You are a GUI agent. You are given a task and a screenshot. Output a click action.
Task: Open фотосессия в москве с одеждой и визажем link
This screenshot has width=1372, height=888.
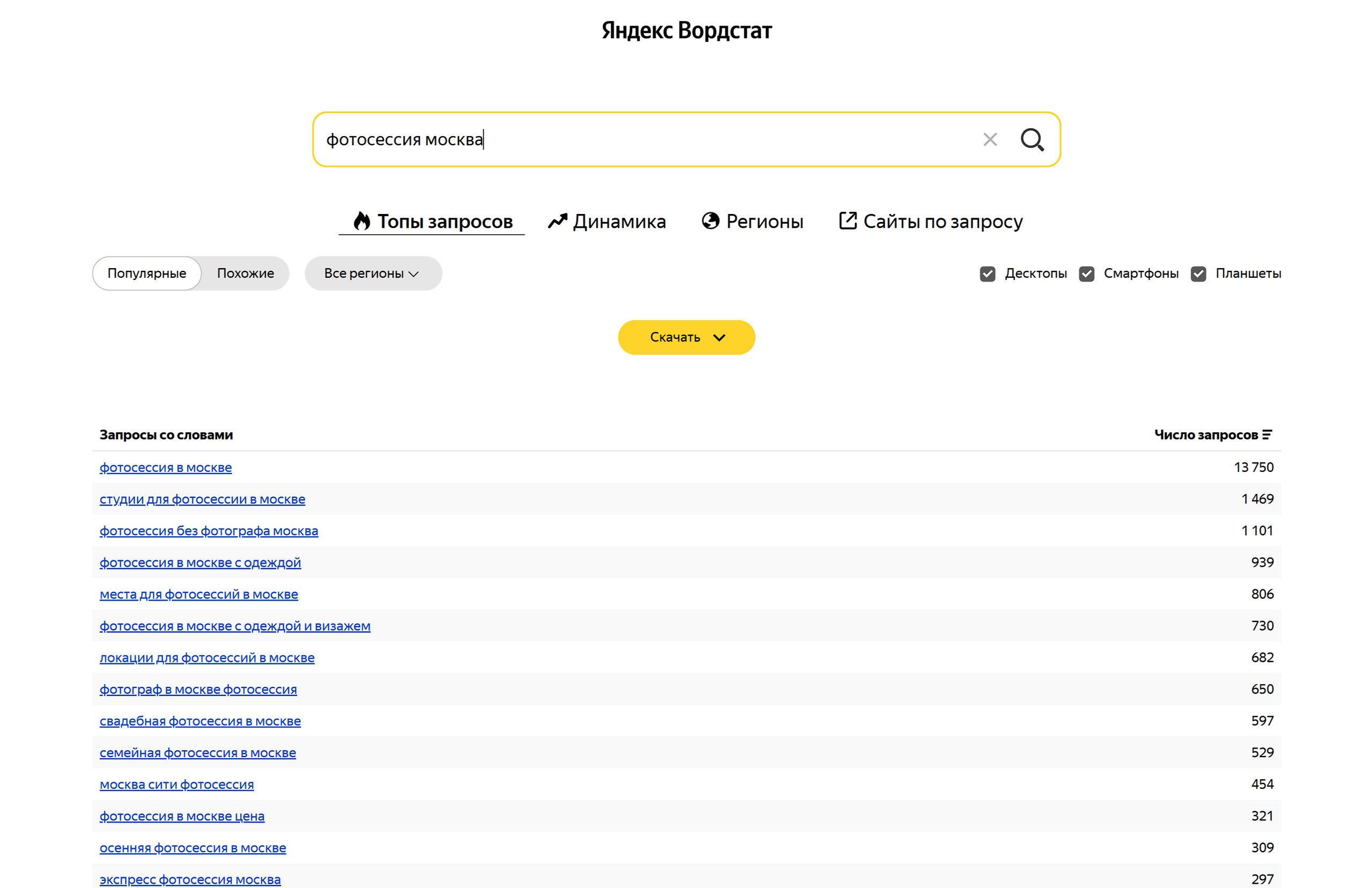tap(235, 626)
